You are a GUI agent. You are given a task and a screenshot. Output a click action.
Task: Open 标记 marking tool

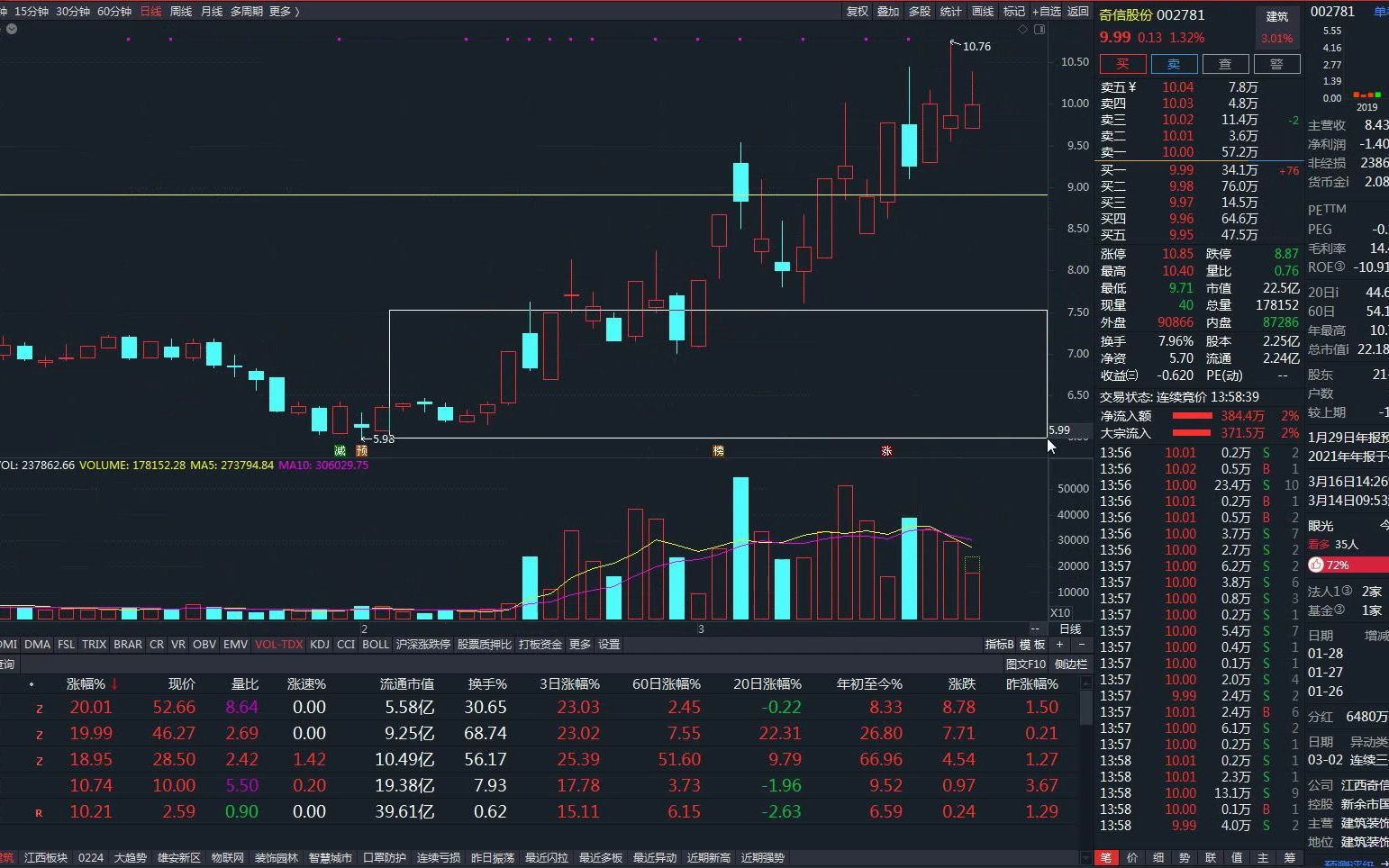point(1014,11)
